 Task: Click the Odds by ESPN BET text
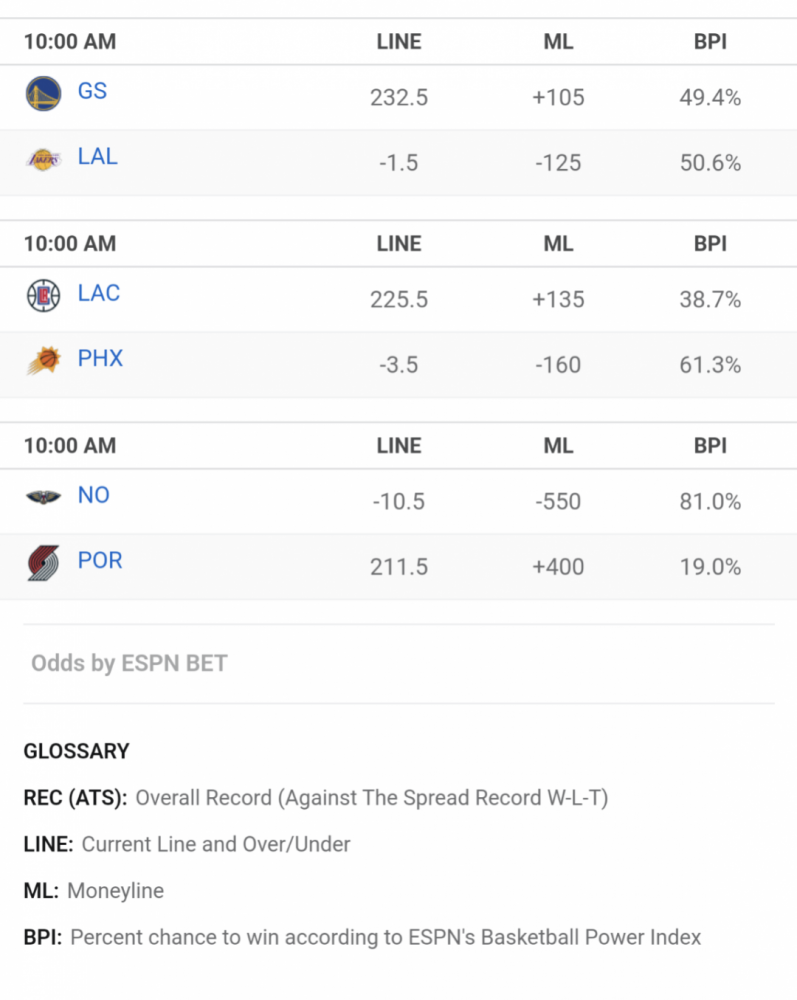coord(129,663)
